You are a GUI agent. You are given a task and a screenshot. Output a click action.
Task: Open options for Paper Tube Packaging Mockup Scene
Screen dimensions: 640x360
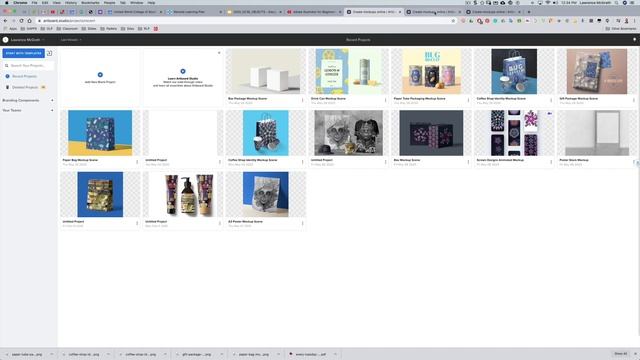click(468, 100)
